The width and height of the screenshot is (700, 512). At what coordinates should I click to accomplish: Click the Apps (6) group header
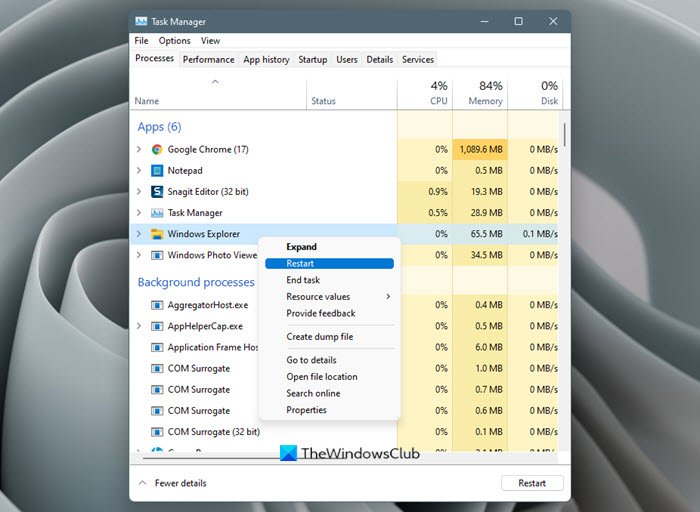[x=159, y=127]
